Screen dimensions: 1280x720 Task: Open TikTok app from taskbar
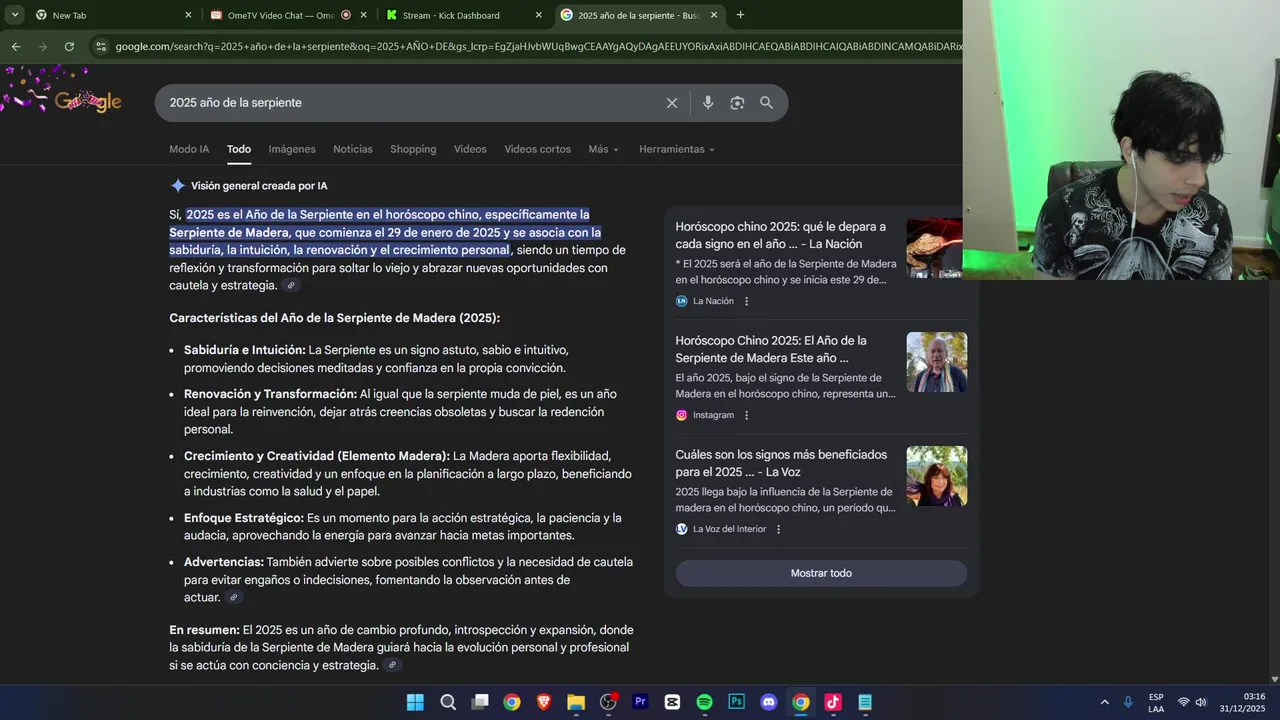tap(832, 702)
